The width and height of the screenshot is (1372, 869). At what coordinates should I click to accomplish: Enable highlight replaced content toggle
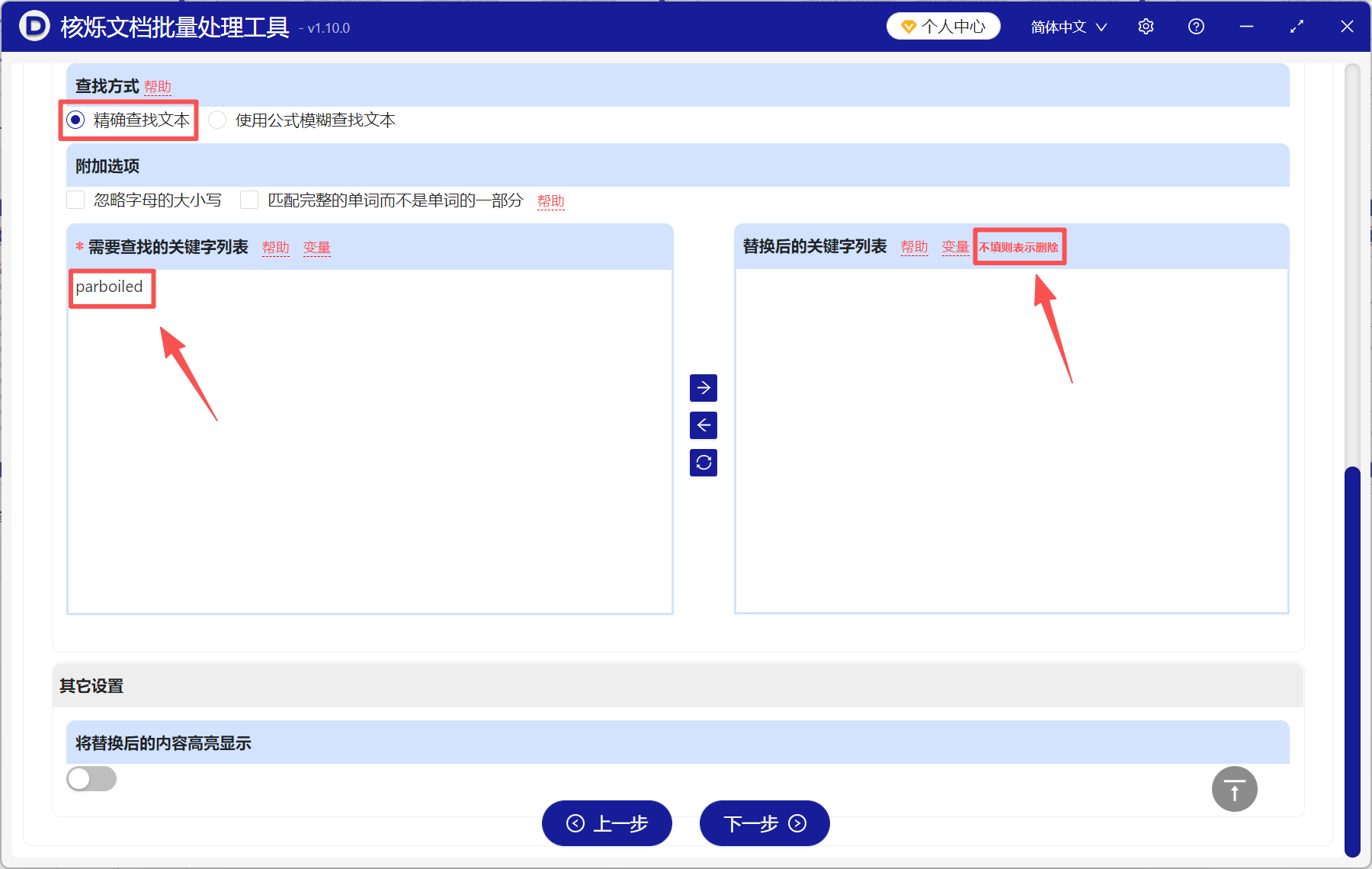tap(91, 778)
